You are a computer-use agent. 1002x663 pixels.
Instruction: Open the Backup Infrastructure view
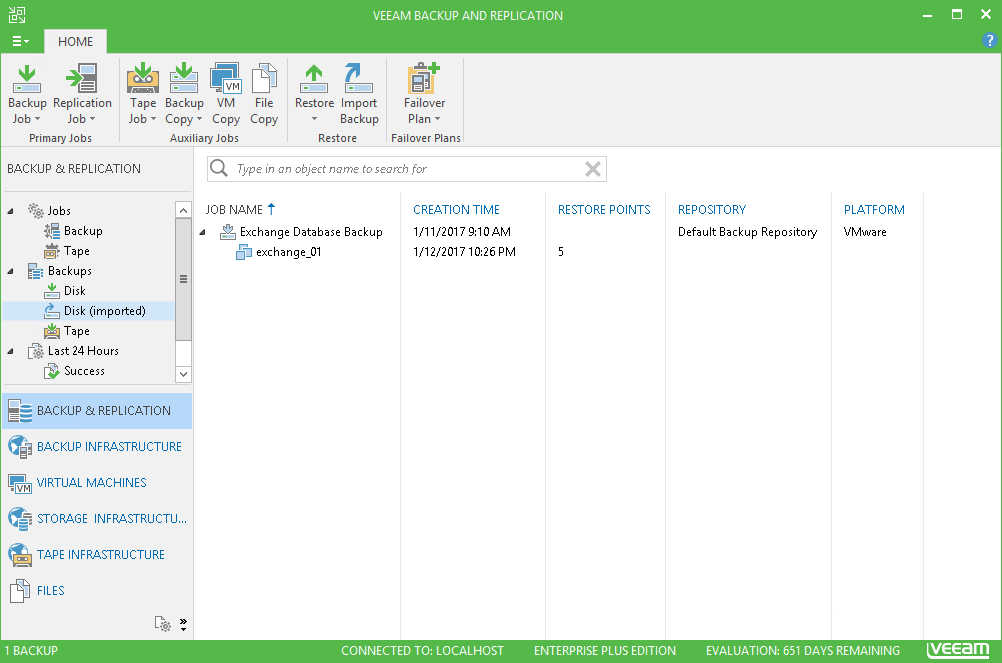point(97,446)
